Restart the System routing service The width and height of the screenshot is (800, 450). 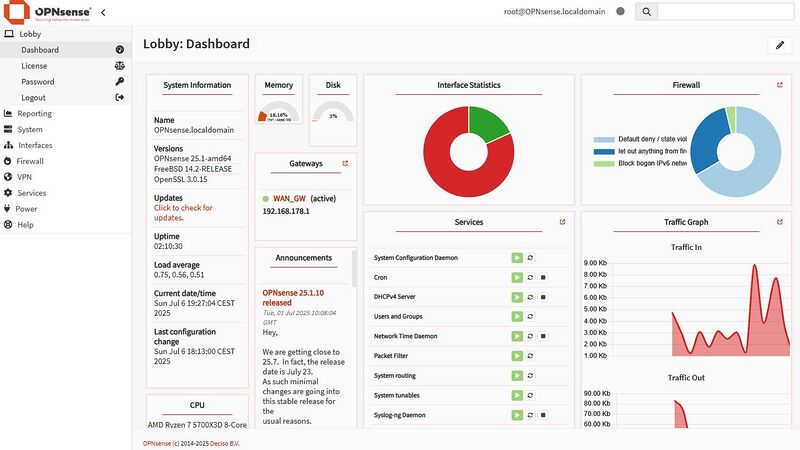click(x=530, y=376)
